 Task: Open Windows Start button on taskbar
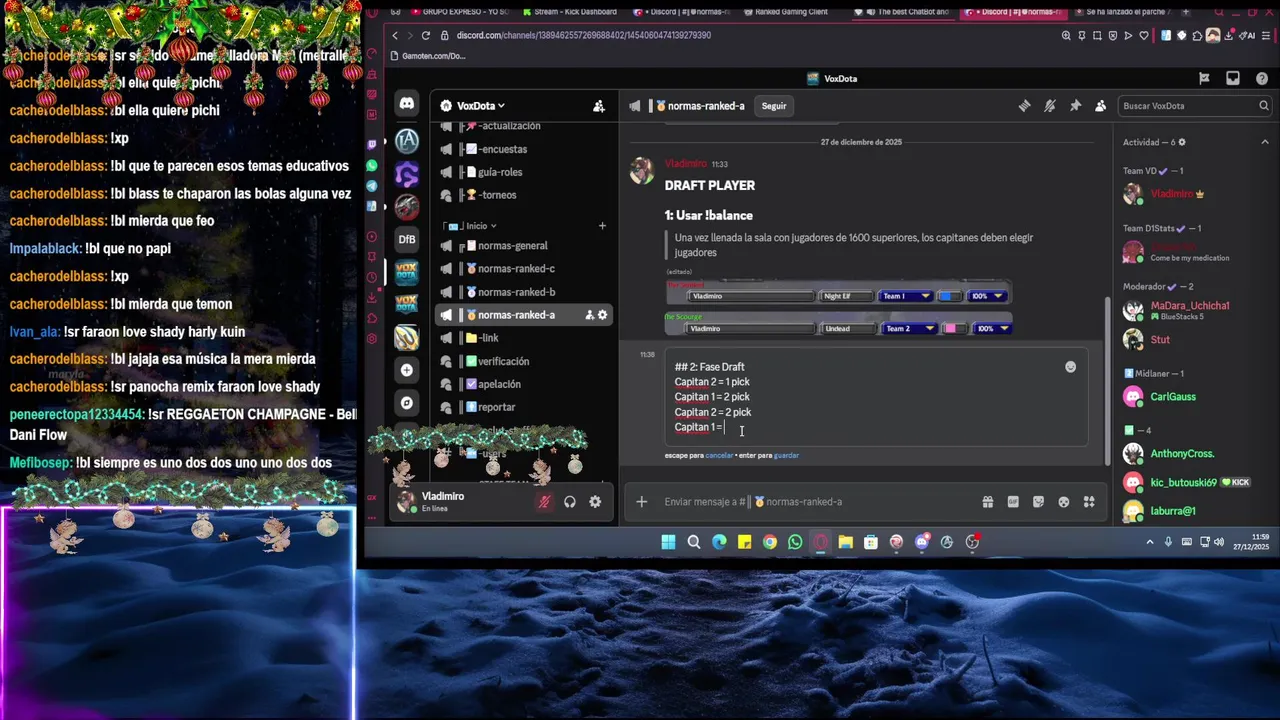(x=668, y=542)
